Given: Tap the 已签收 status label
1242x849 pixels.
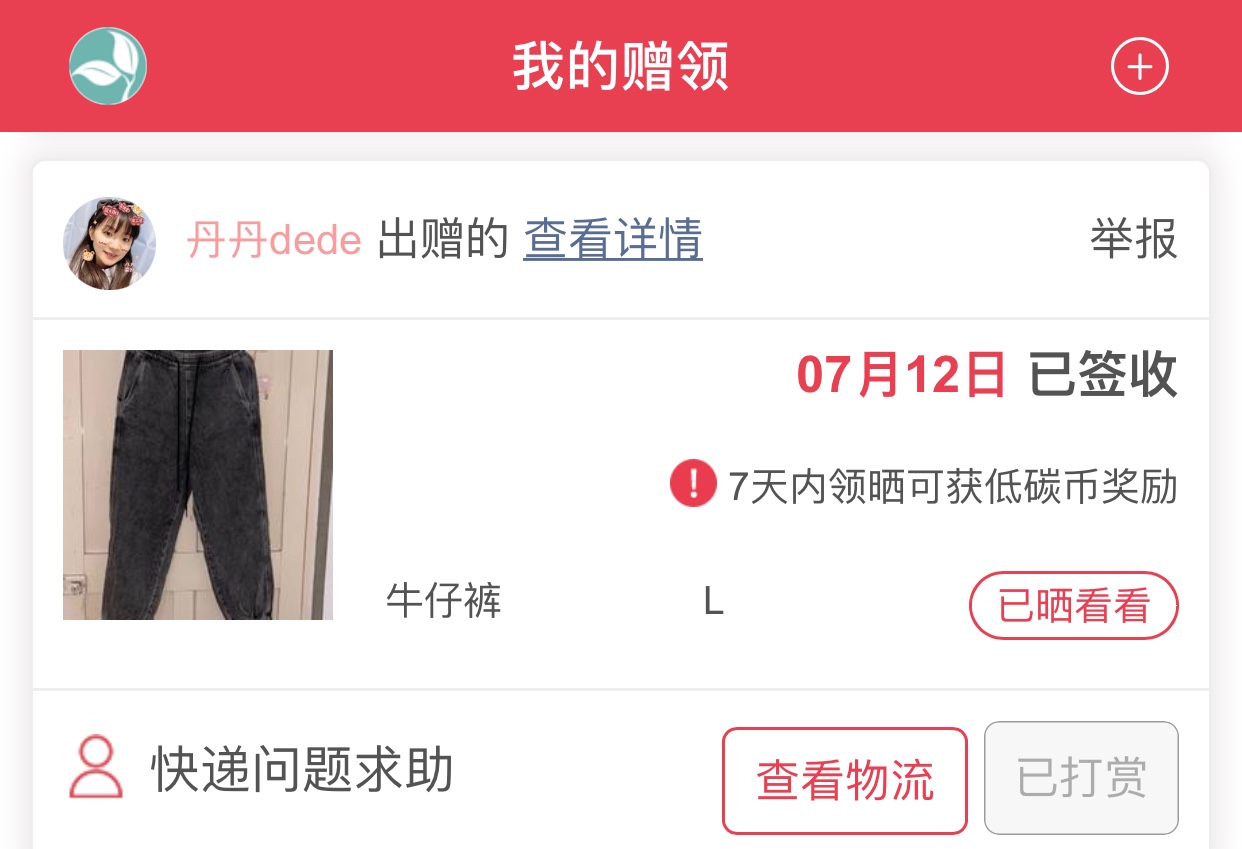Looking at the screenshot, I should (x=1103, y=376).
